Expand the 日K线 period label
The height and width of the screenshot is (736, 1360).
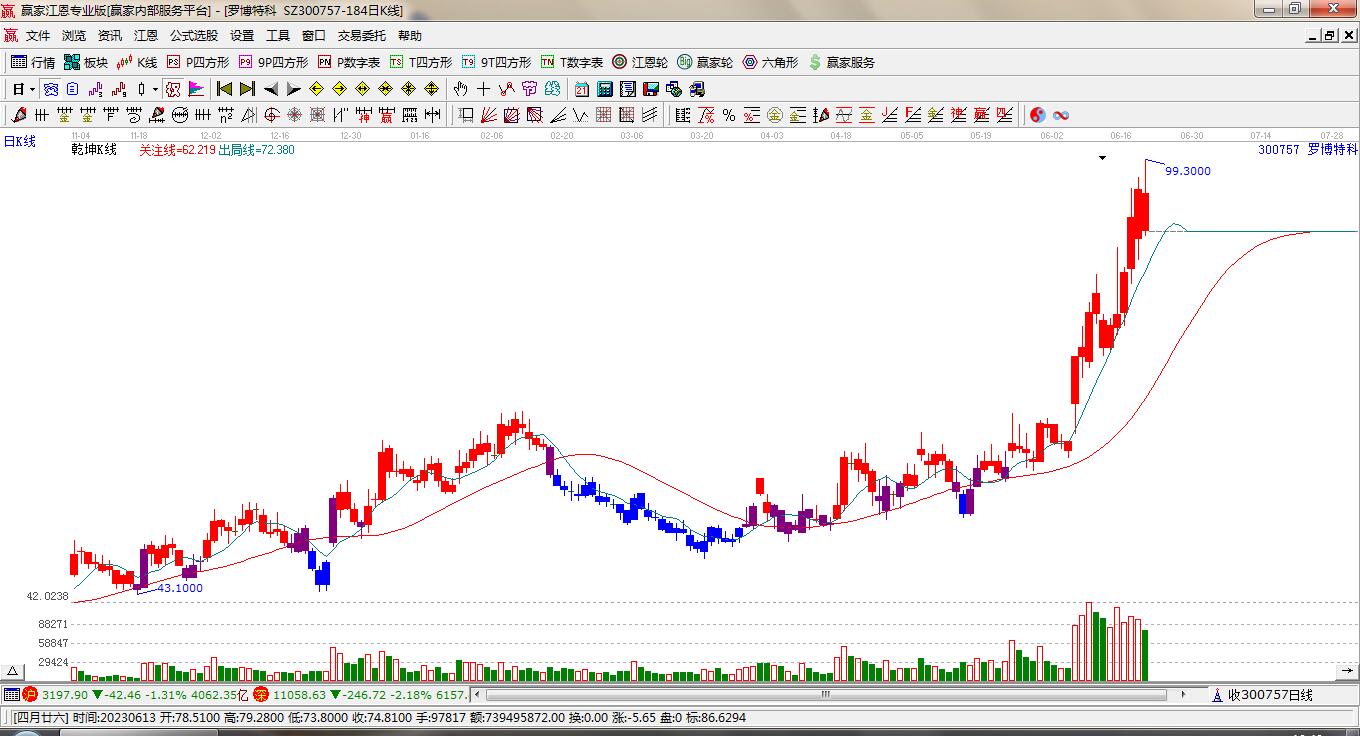tap(20, 141)
